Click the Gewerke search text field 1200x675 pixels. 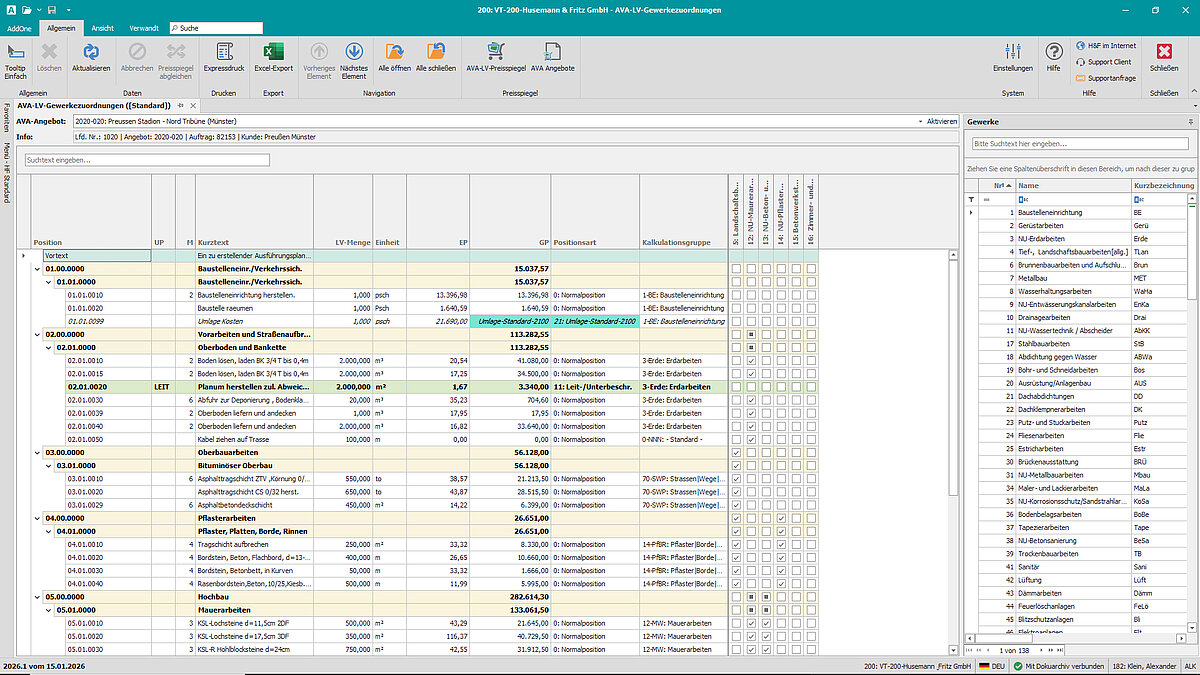point(1080,144)
